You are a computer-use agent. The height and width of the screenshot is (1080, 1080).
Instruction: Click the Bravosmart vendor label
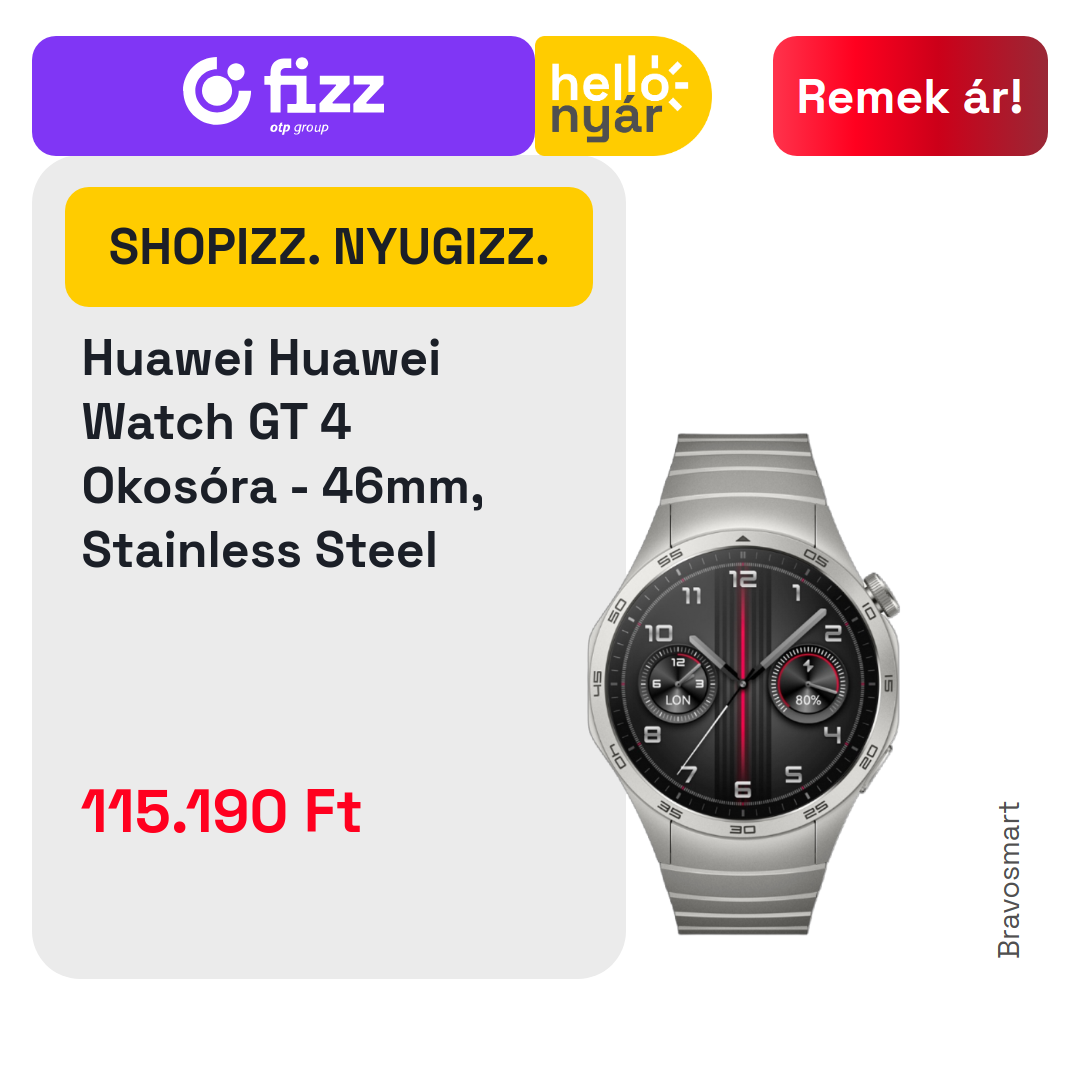pos(1008,880)
